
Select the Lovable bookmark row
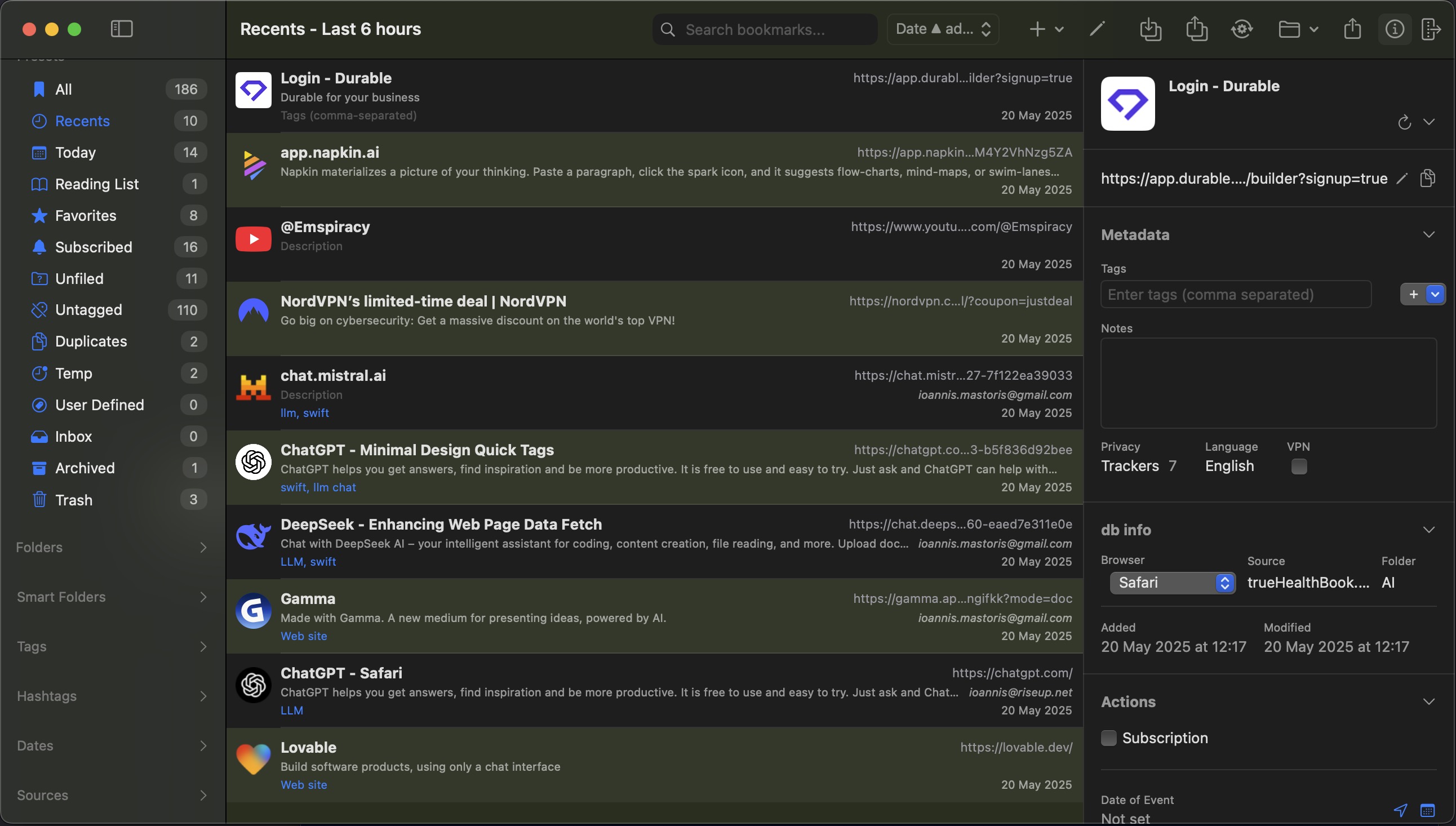click(x=654, y=765)
